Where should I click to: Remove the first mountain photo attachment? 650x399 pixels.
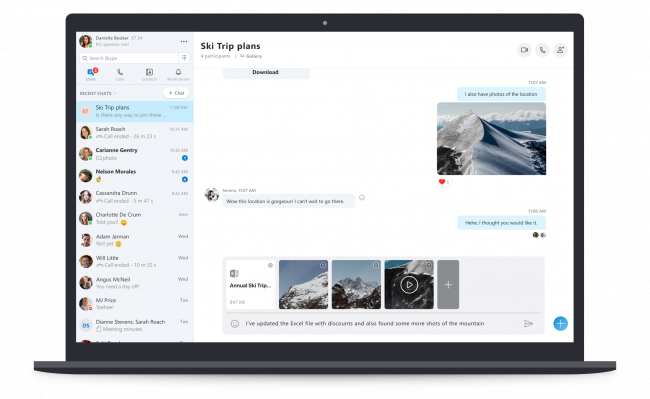pos(323,265)
